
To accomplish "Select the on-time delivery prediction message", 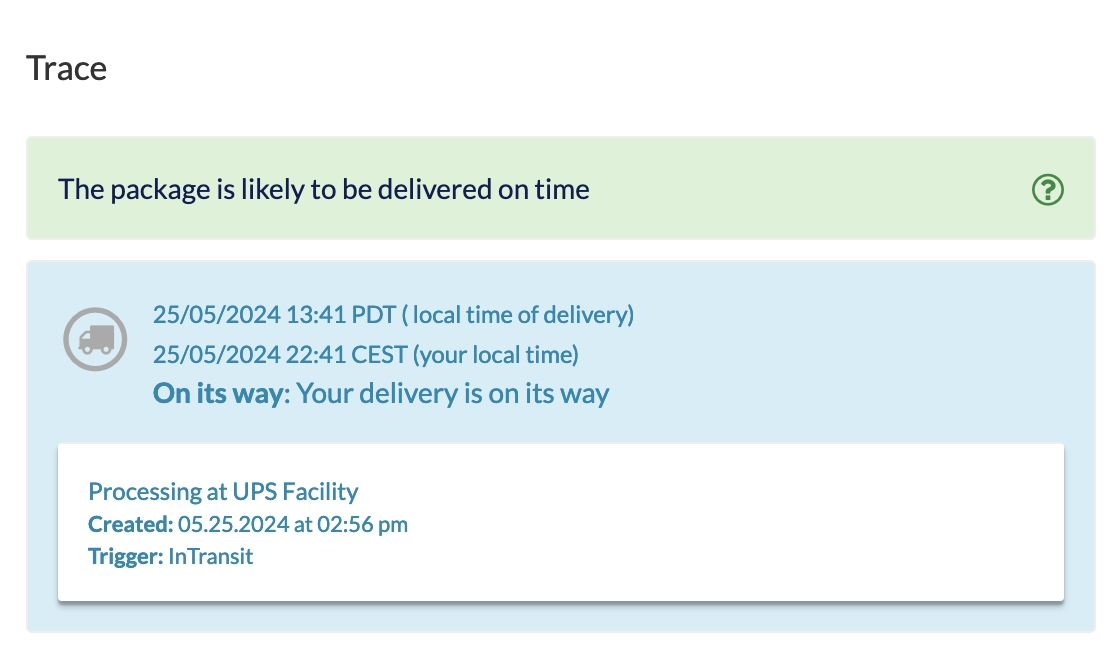I will (323, 189).
